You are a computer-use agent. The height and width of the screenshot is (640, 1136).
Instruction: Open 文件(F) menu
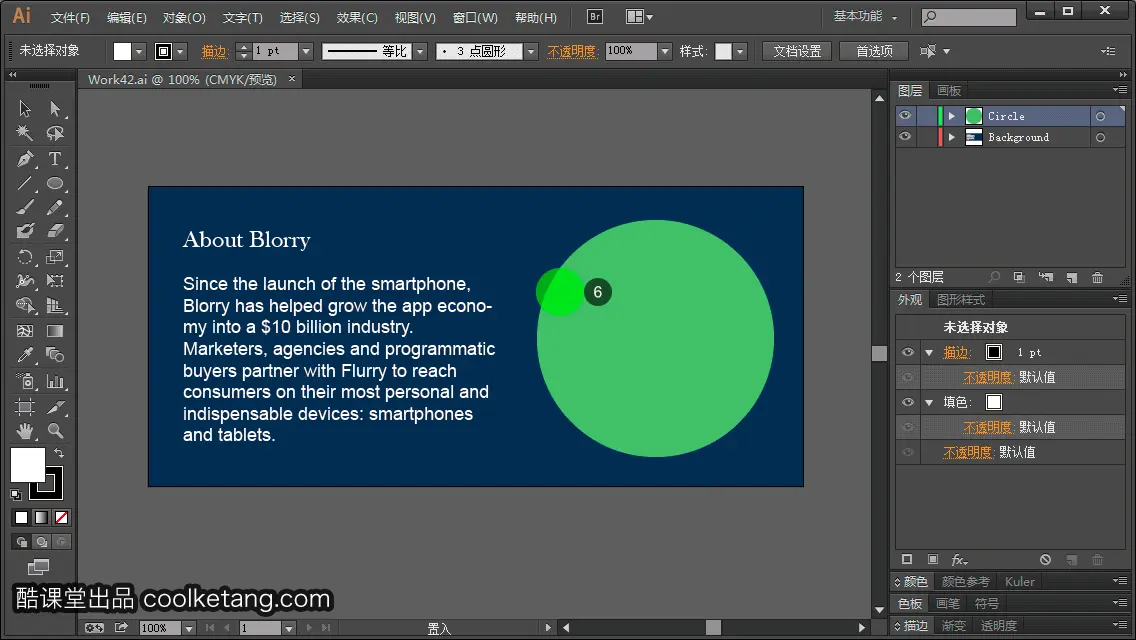point(70,17)
